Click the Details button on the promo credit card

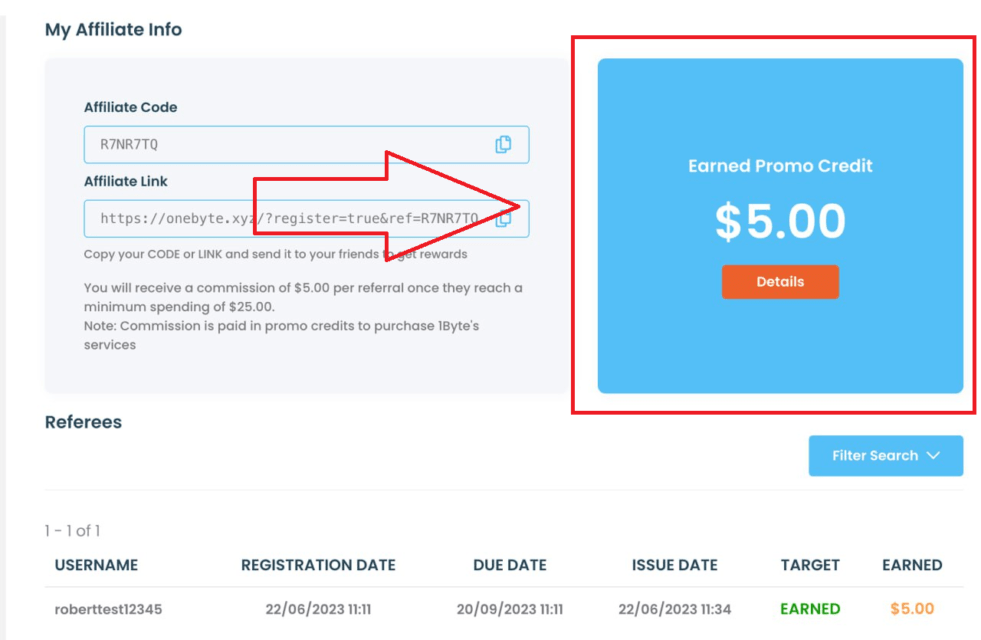pyautogui.click(x=780, y=281)
